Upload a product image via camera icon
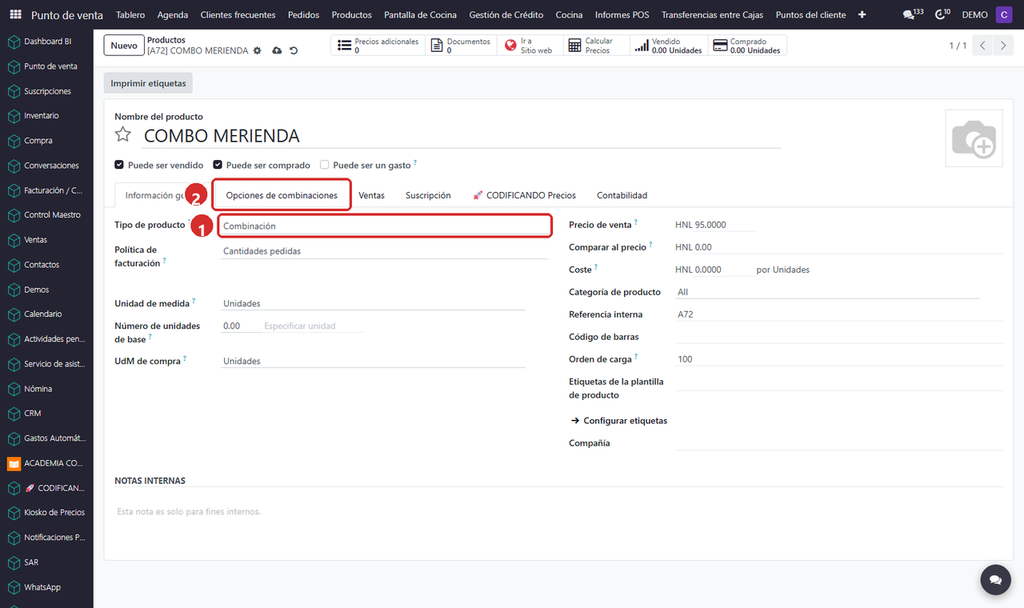The height and width of the screenshot is (608, 1024). tap(973, 138)
